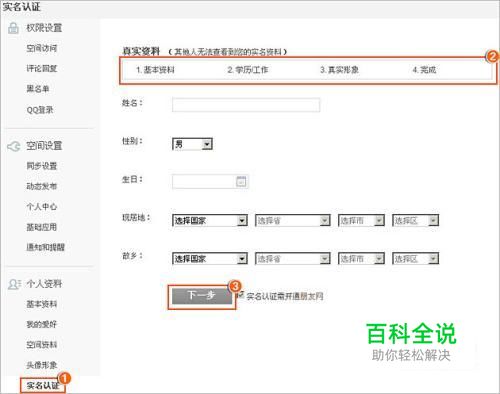
Task: Open 头像形象 page
Action: click(42, 365)
